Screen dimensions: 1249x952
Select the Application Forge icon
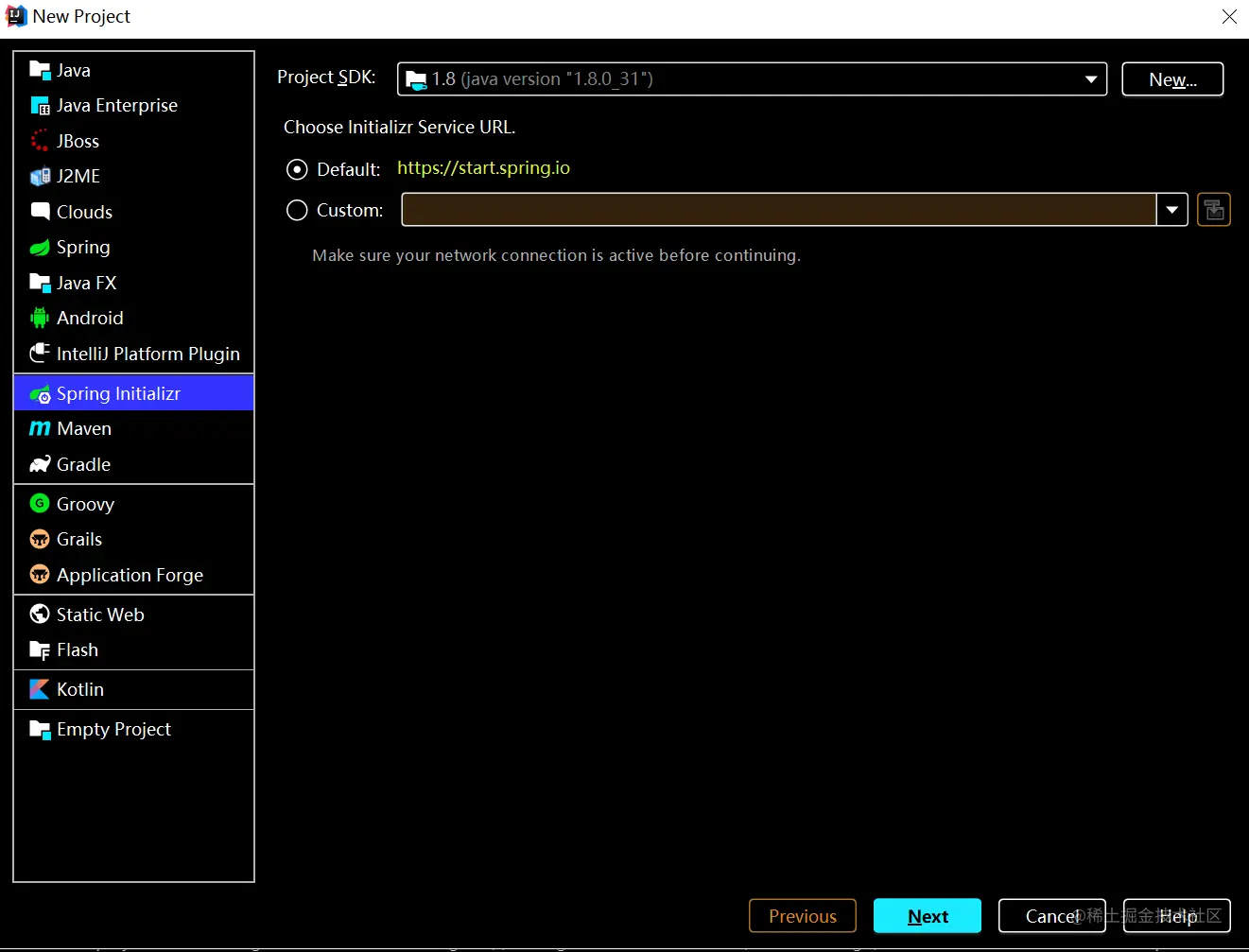[x=40, y=574]
